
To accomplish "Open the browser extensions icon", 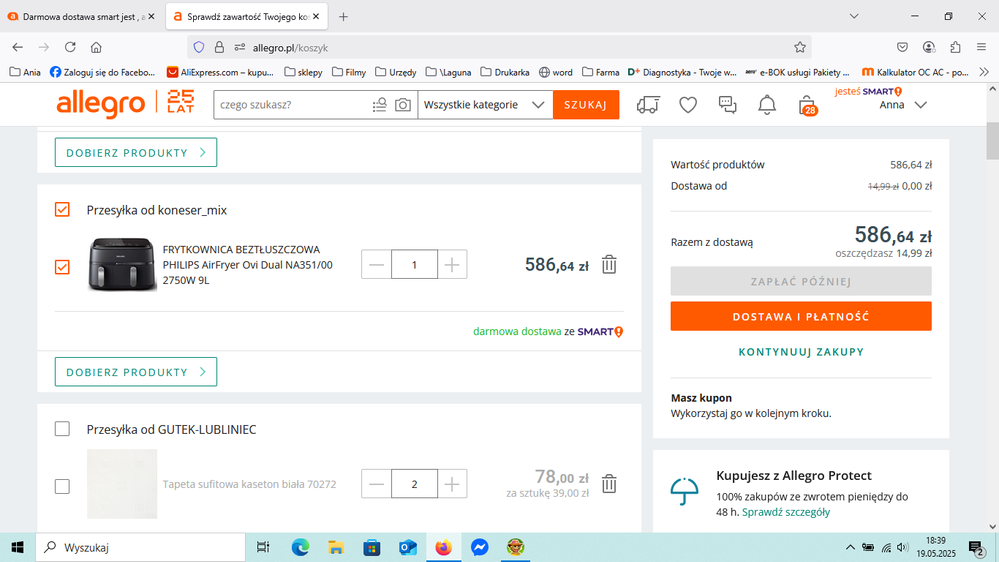I will pos(955,47).
